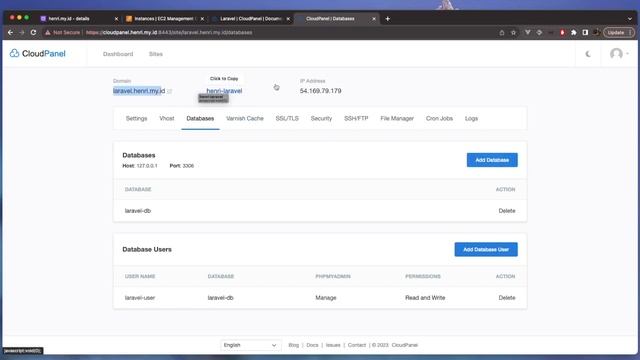Click the address bar URL
This screenshot has width=640, height=360.
[169, 32]
